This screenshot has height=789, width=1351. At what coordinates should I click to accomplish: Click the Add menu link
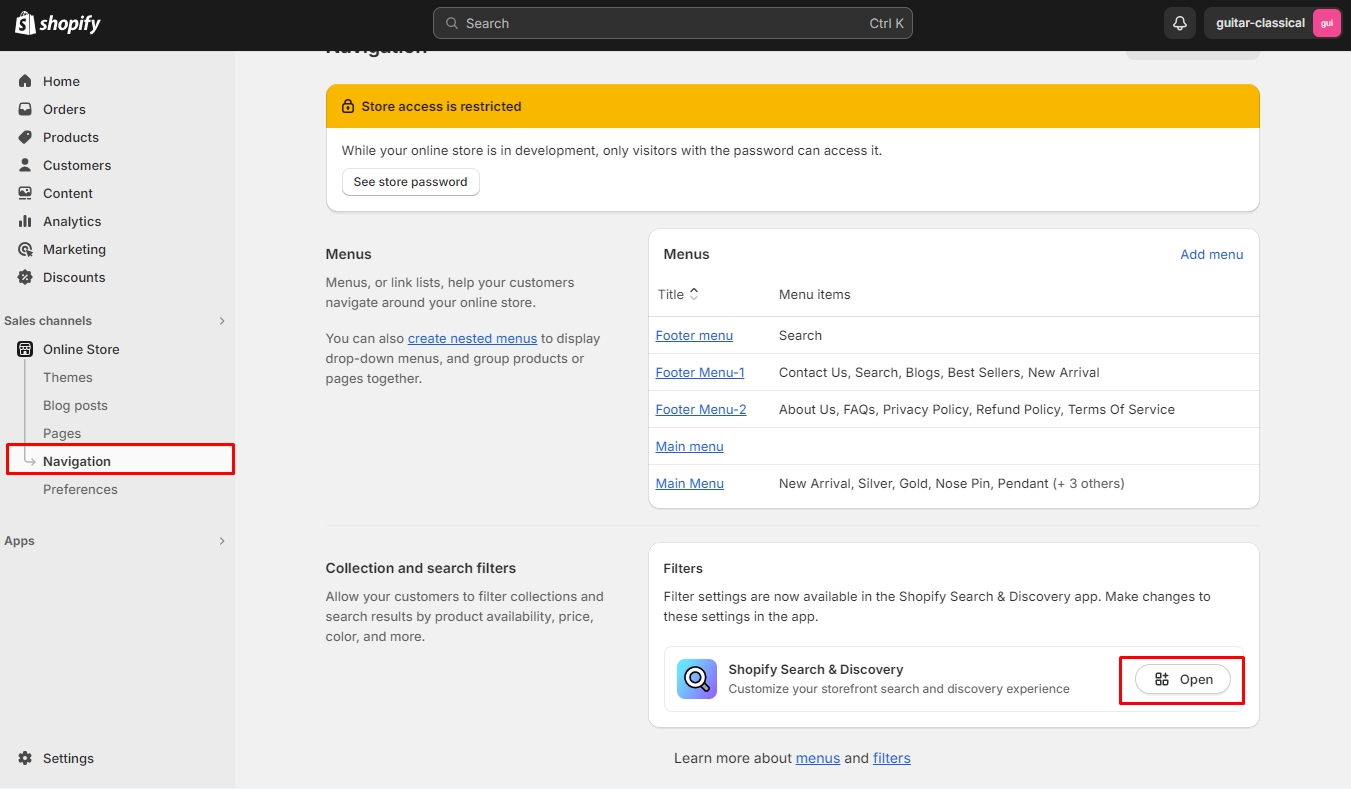[x=1211, y=254]
